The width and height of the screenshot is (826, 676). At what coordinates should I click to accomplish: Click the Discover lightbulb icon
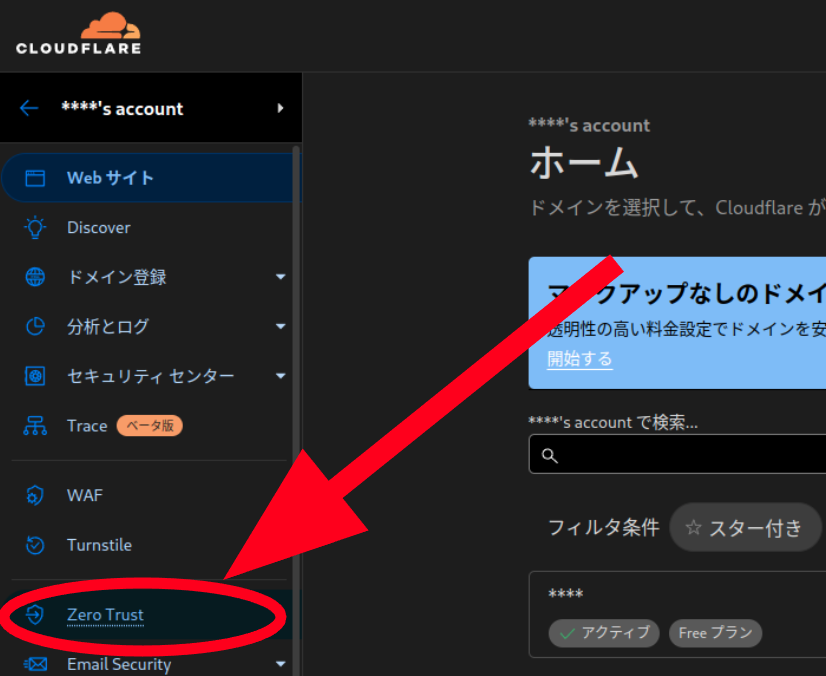pos(35,228)
